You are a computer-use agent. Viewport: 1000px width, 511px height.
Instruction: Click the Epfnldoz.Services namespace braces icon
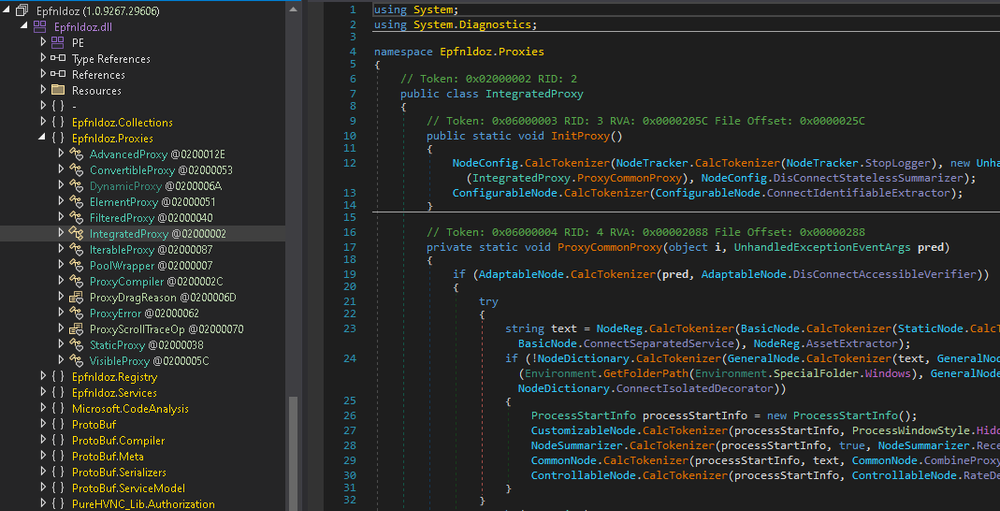[x=58, y=392]
